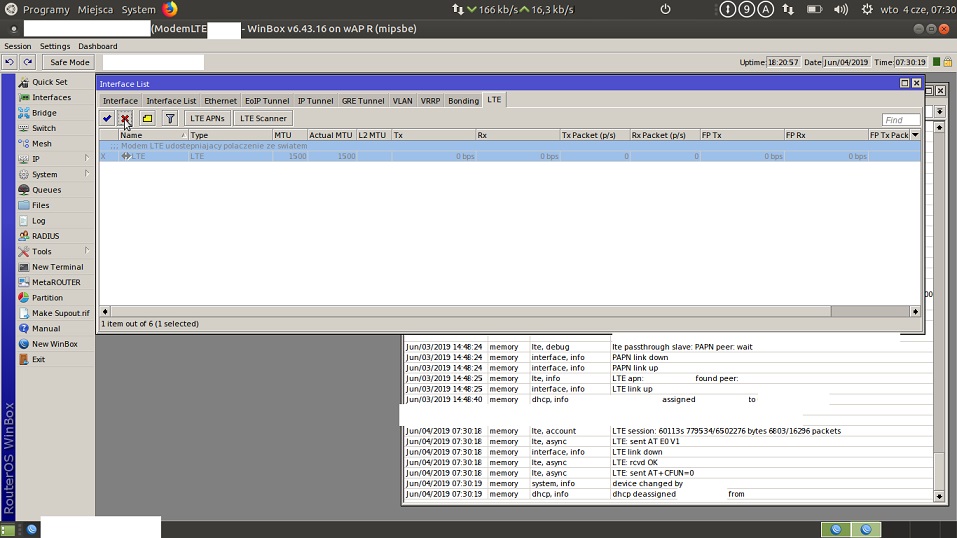Expand Tools submenu
Viewport: 957px width, 538px height.
click(87, 251)
